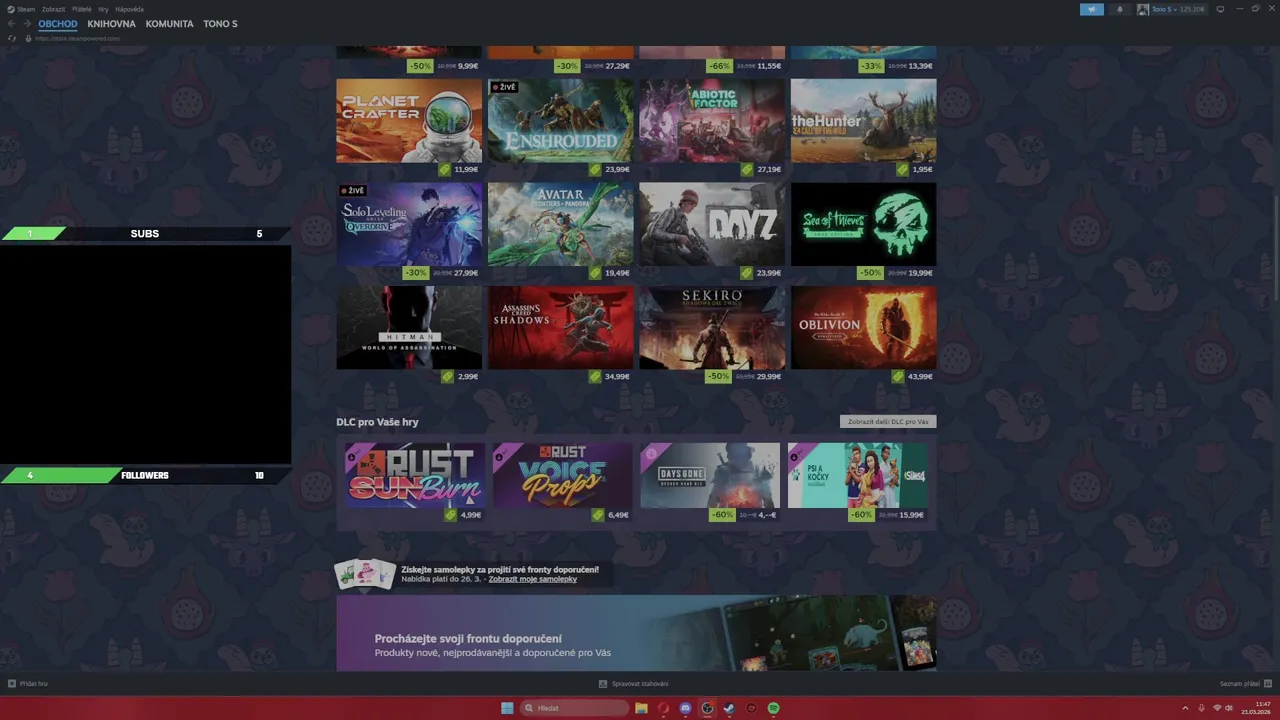This screenshot has width=1280, height=720.
Task: Switch to the OBCHOD tab
Action: (58, 24)
